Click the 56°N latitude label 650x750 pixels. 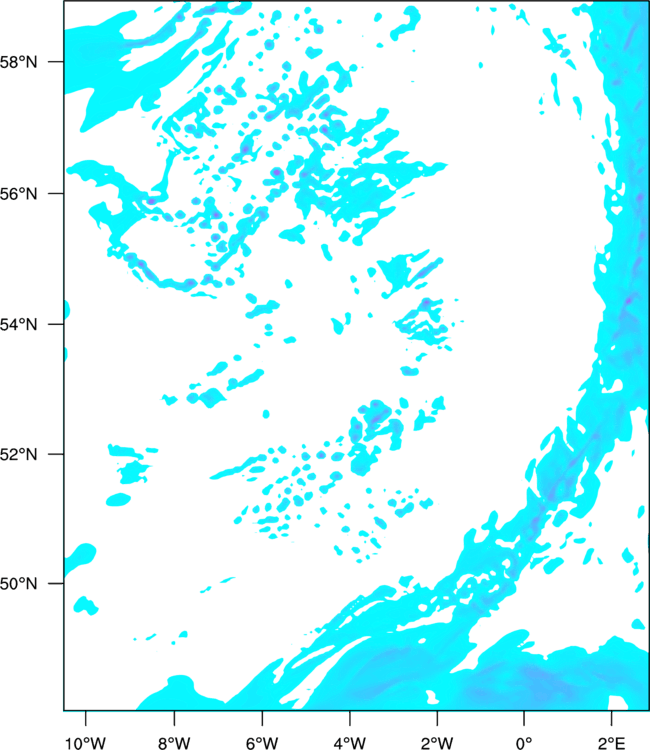[x=18, y=194]
